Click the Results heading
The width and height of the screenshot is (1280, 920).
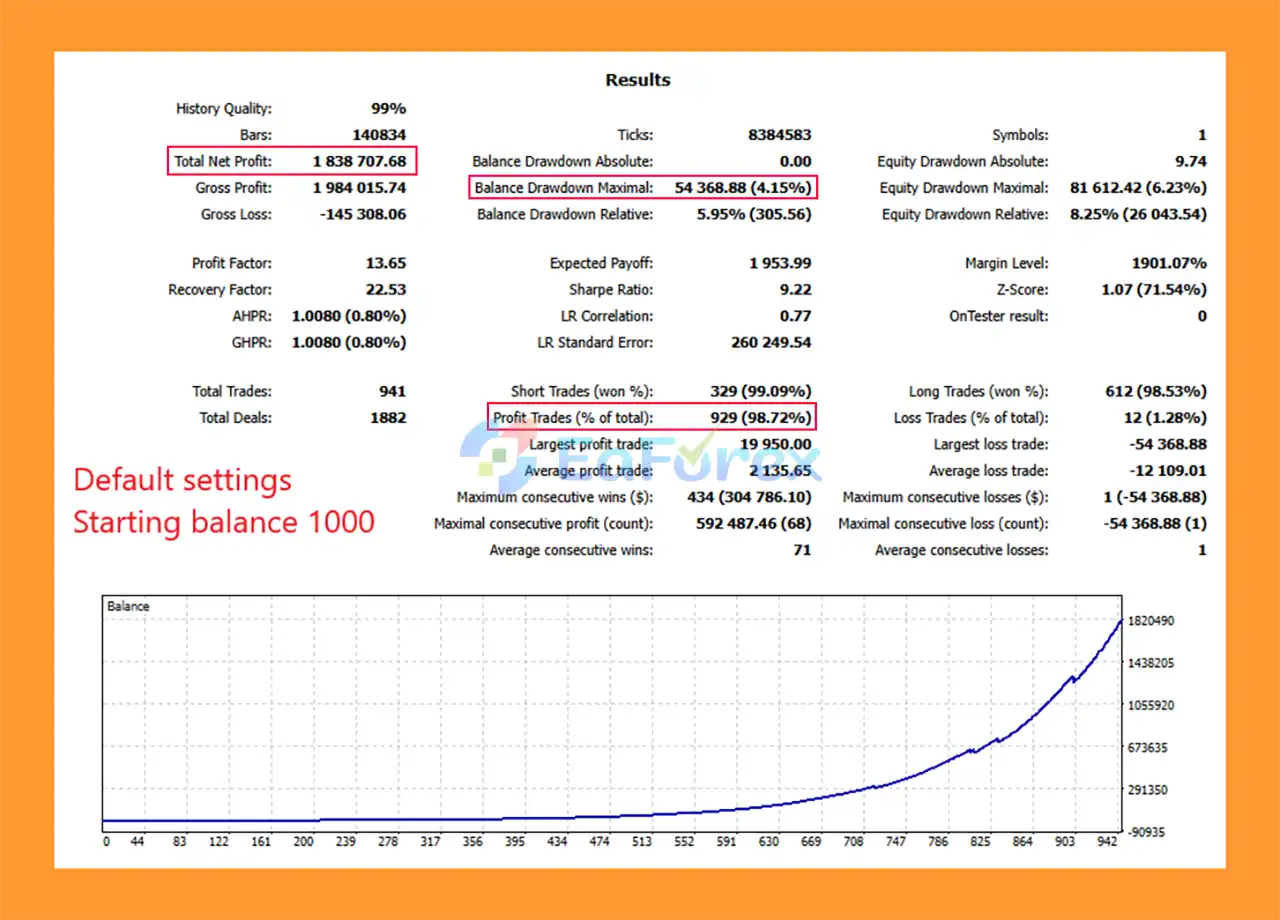pos(638,80)
